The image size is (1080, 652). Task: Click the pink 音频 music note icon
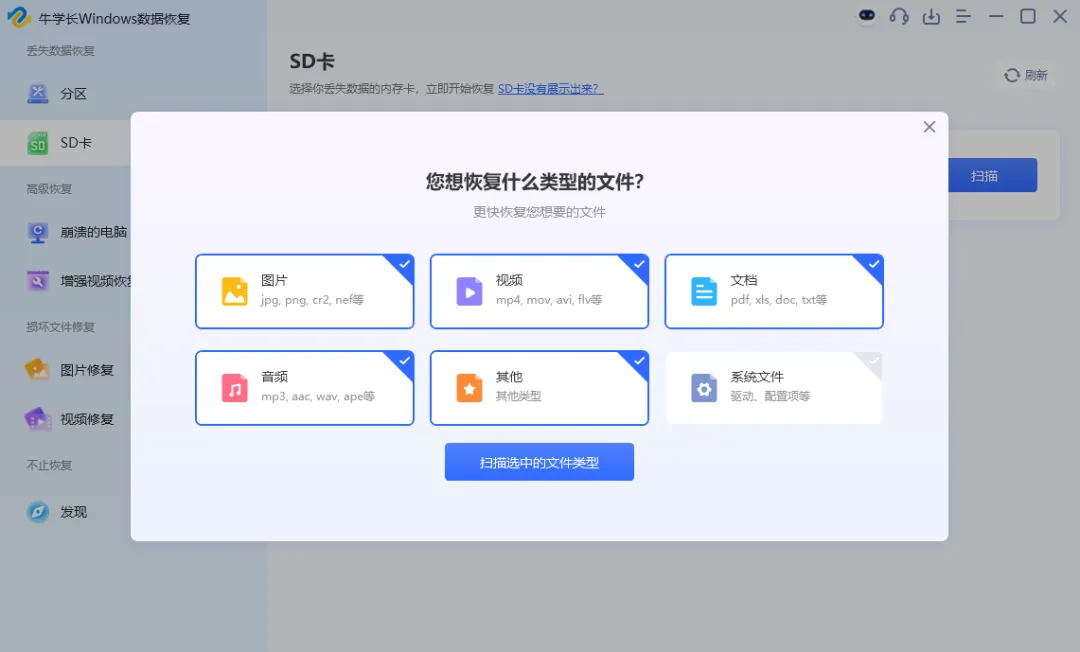pyautogui.click(x=234, y=388)
